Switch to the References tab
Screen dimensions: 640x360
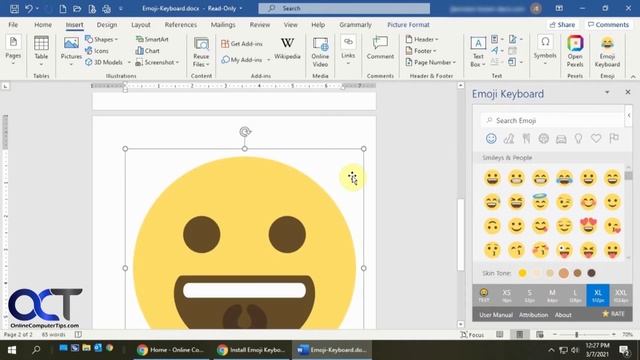[x=180, y=24]
